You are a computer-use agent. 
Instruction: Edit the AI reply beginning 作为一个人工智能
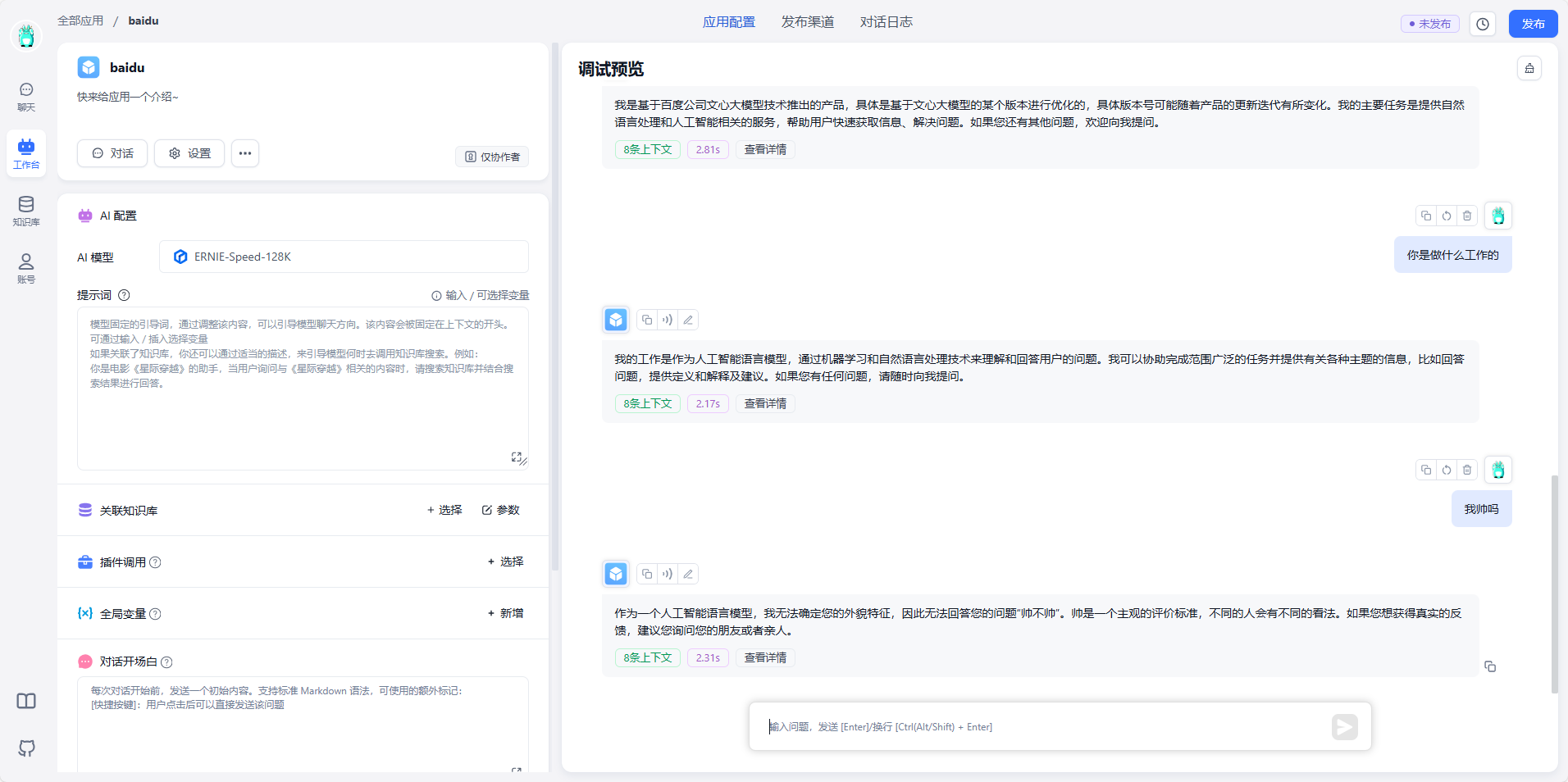(x=688, y=574)
